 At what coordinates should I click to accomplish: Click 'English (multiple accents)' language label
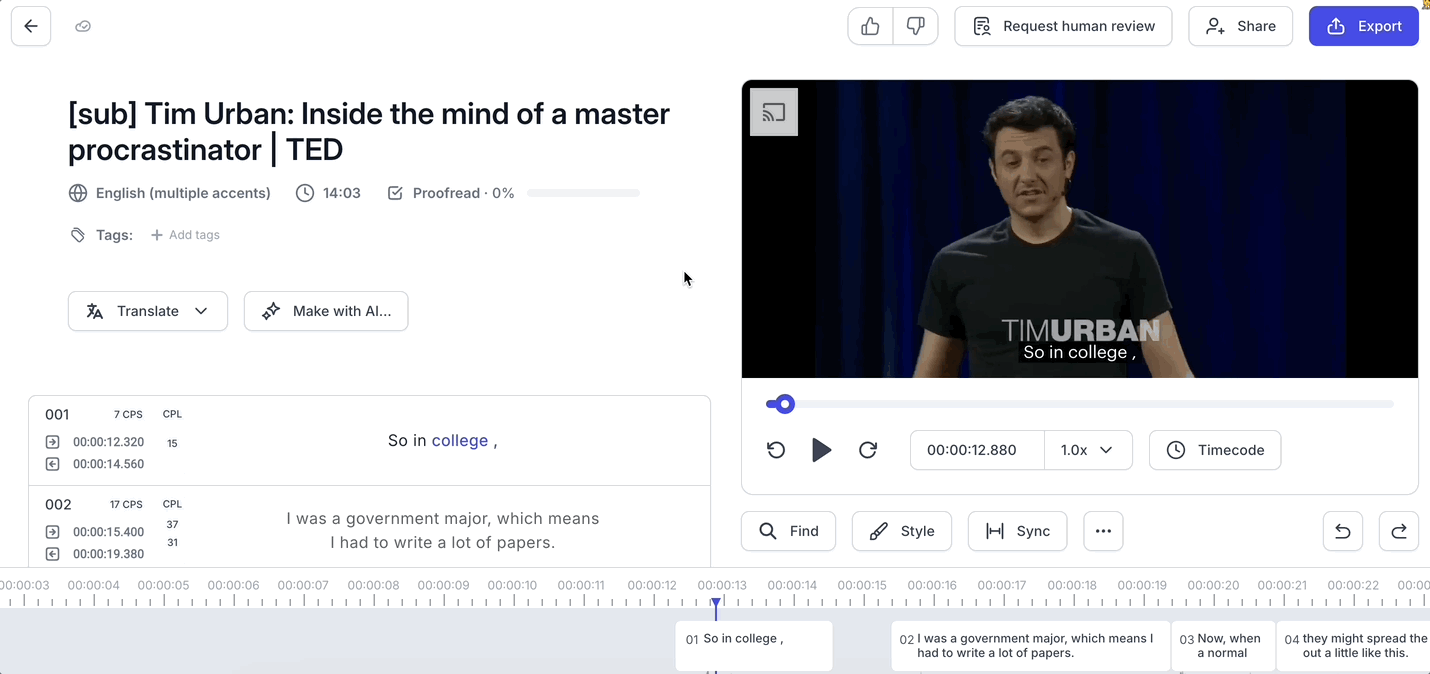(183, 193)
